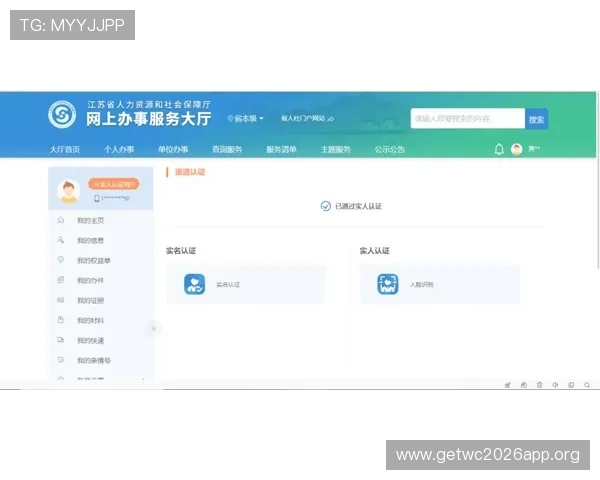This screenshot has width=600, height=480.
Task: Open the 查询服务 nav tab
Action: click(227, 149)
